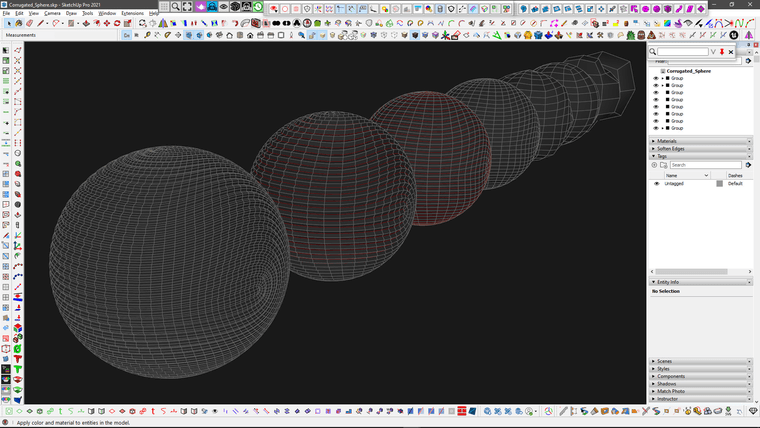This screenshot has height=428, width=760.
Task: Toggle visibility of the Untagged tag
Action: pos(656,184)
